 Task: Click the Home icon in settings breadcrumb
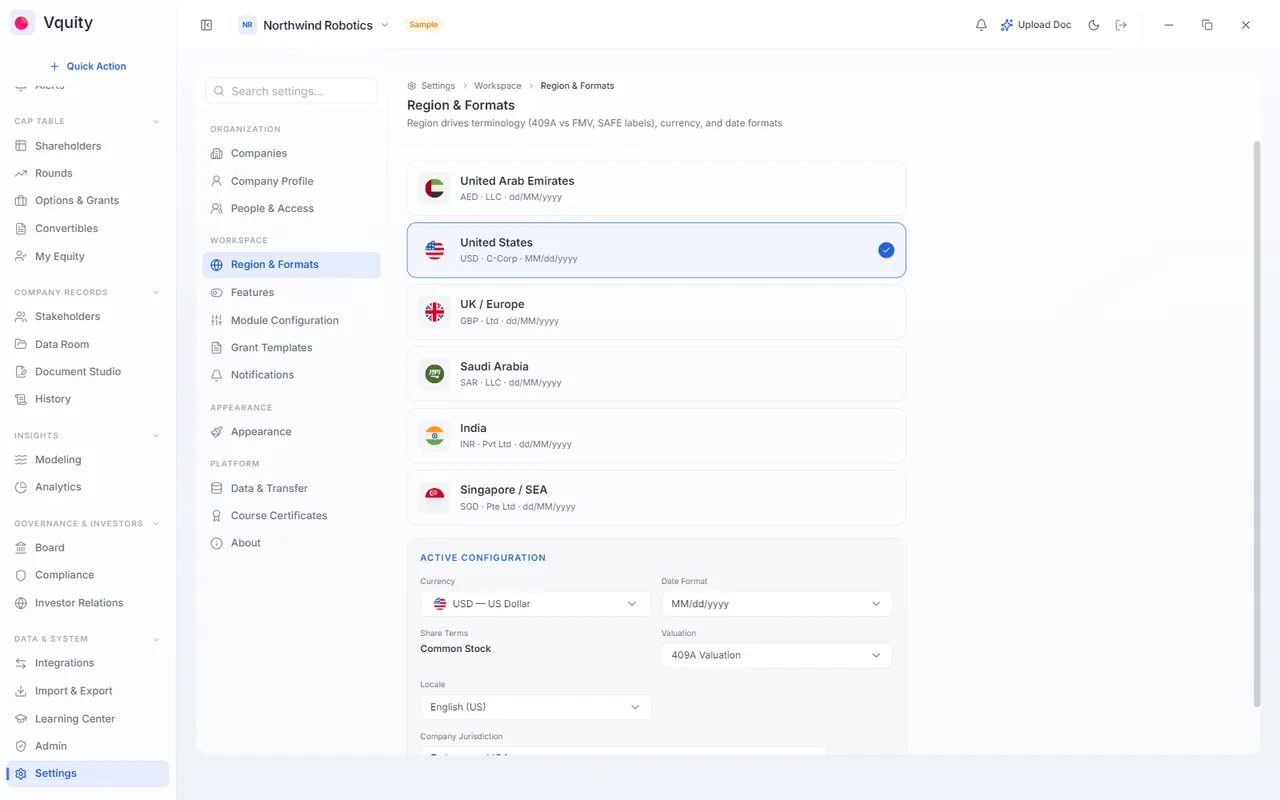pyautogui.click(x=412, y=86)
